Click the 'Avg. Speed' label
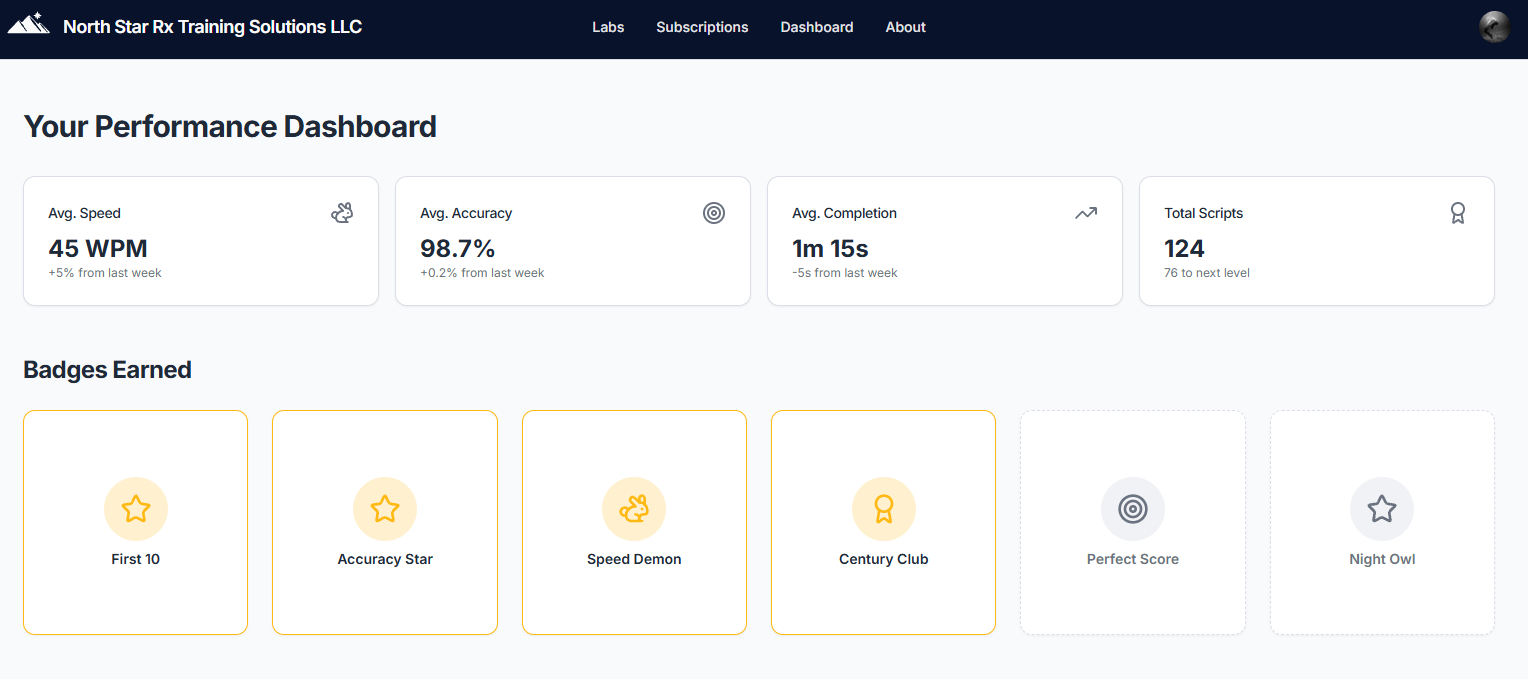Screen dimensions: 1528x679 [x=85, y=213]
